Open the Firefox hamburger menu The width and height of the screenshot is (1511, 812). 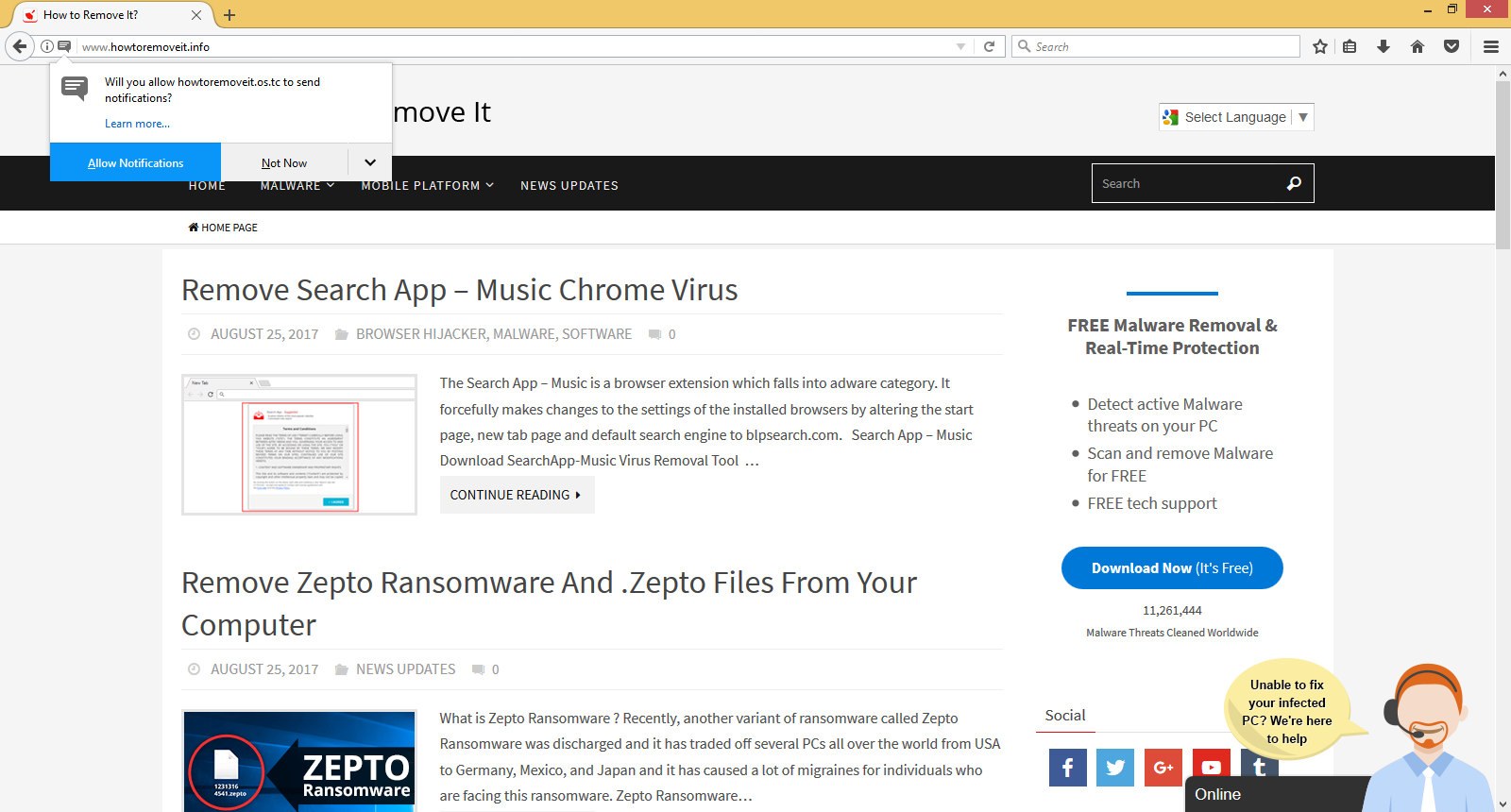[1491, 46]
